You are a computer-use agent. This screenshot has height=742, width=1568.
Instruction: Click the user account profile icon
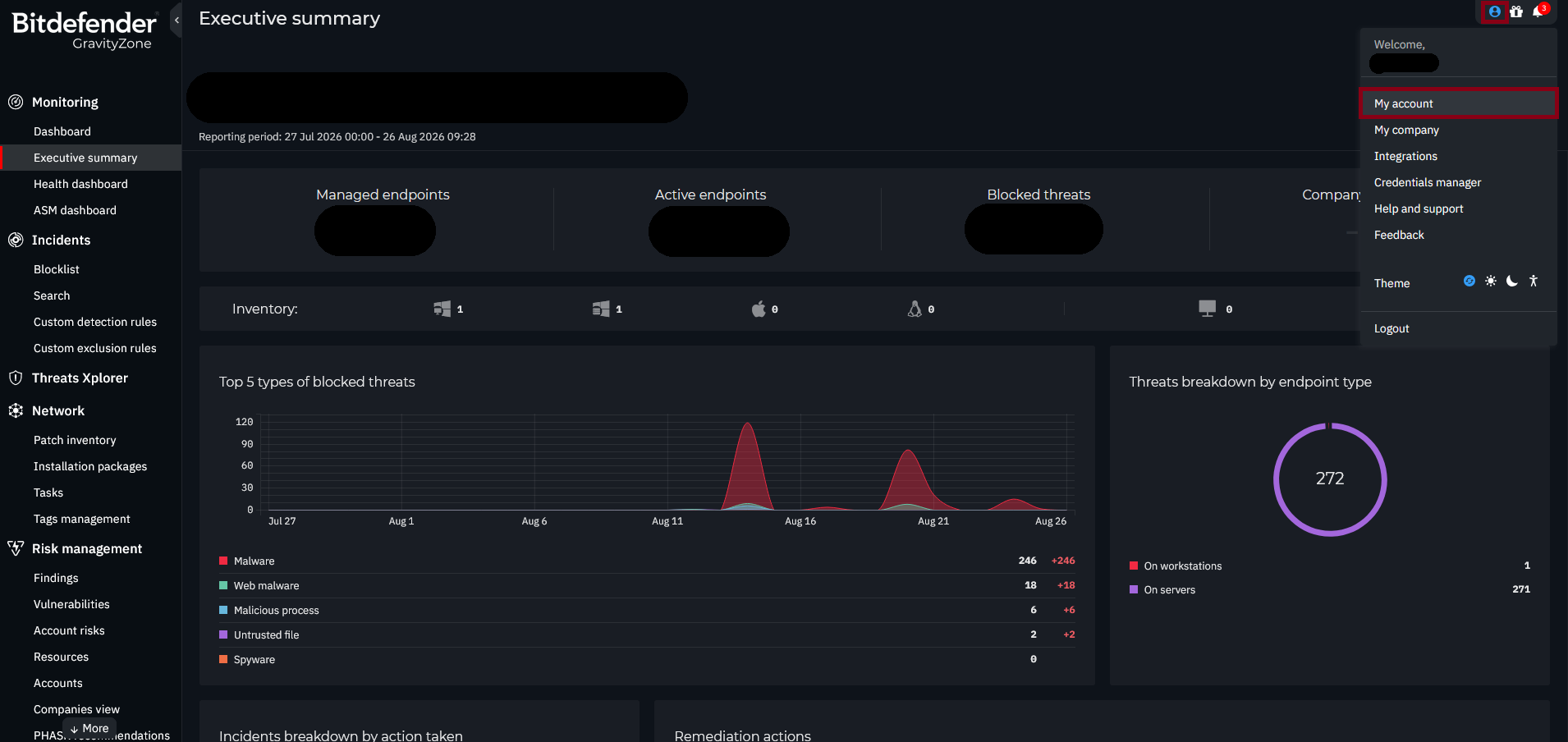tap(1495, 11)
